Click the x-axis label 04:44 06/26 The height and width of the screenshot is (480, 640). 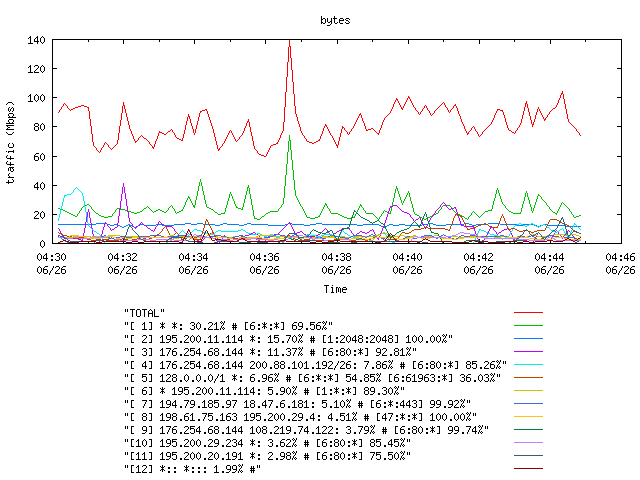click(549, 264)
